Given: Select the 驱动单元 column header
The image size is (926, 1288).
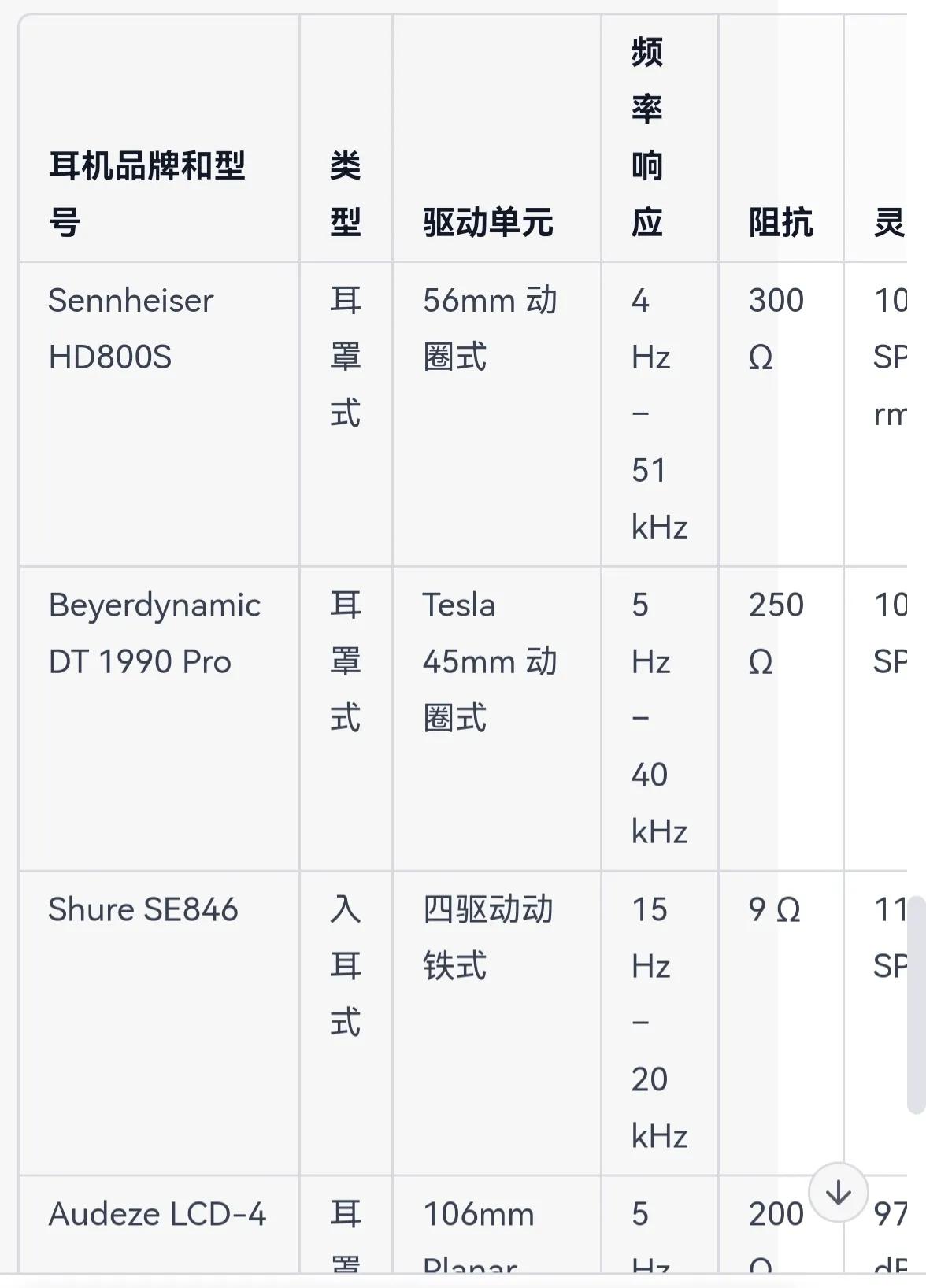Looking at the screenshot, I should (x=488, y=223).
